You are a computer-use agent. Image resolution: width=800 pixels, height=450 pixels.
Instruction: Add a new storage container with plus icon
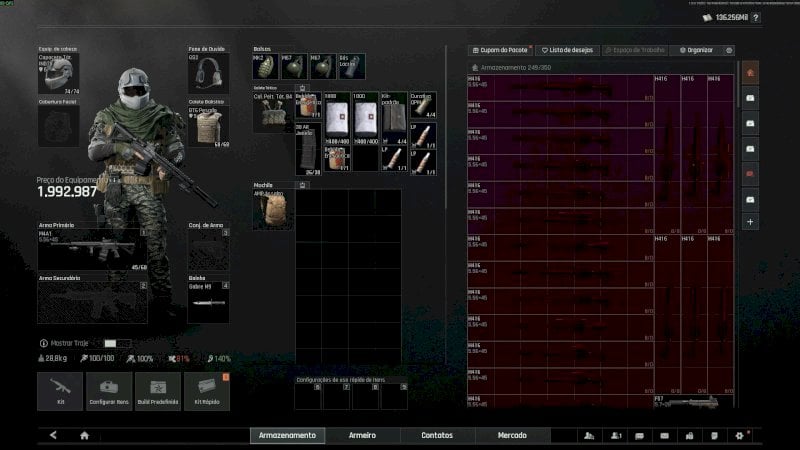tap(751, 221)
